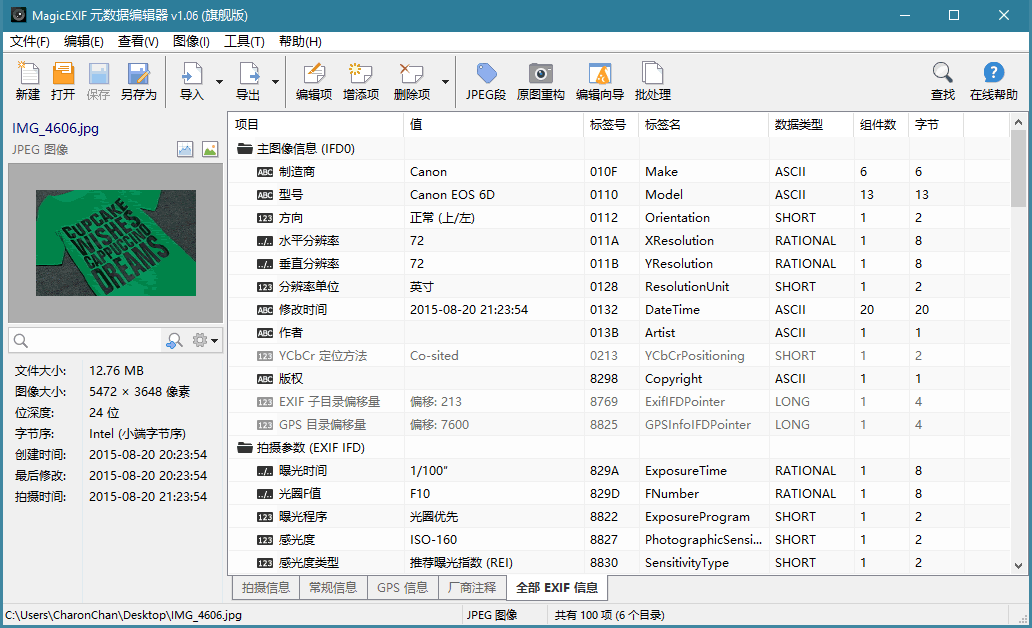Select the 曝光时间 row with 1/100"

619,471
